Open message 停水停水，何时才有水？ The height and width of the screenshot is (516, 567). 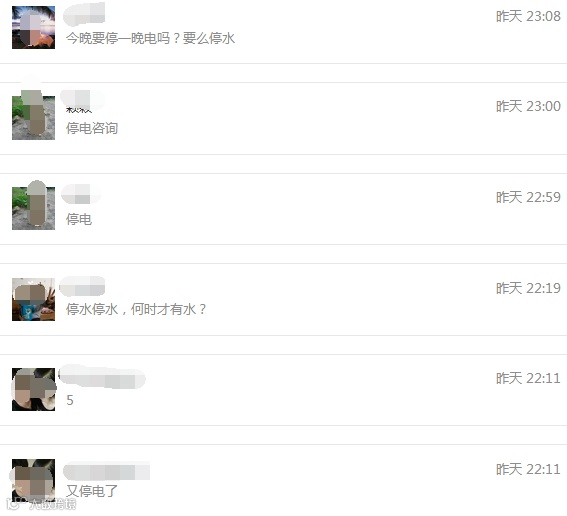[136, 309]
